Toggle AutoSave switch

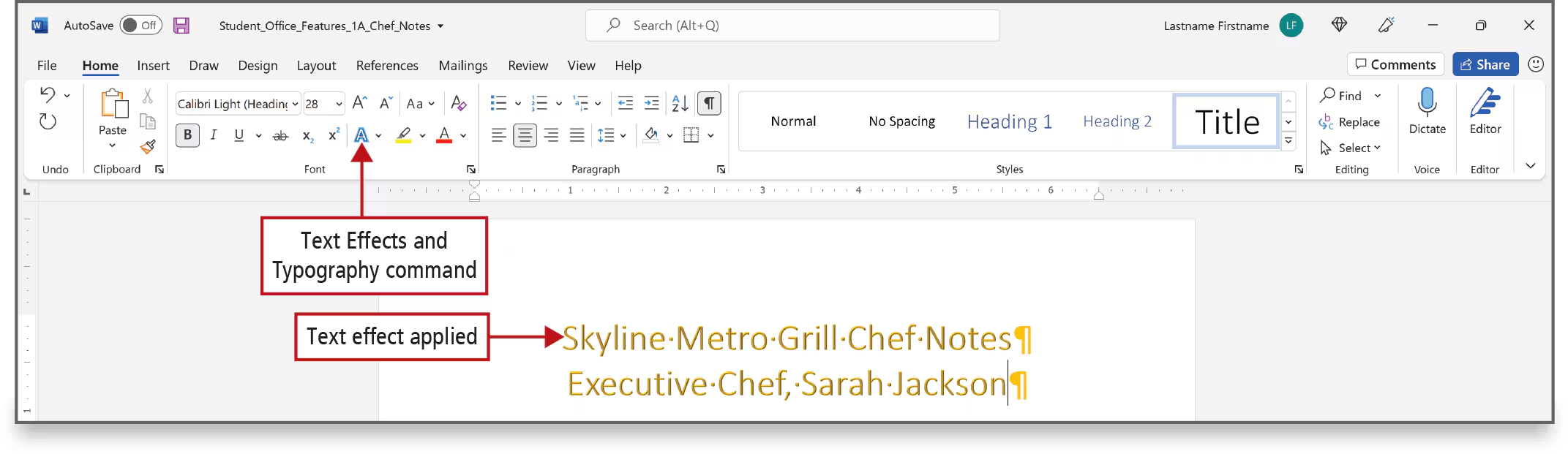click(140, 26)
